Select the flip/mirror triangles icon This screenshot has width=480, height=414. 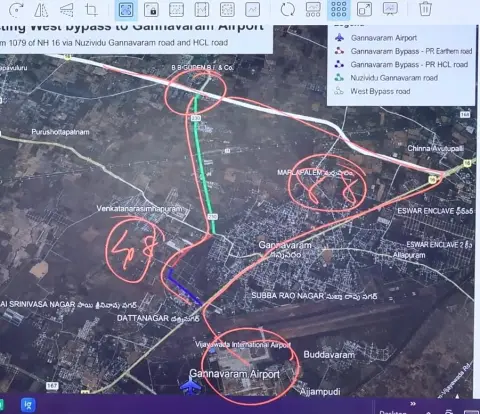[41, 10]
